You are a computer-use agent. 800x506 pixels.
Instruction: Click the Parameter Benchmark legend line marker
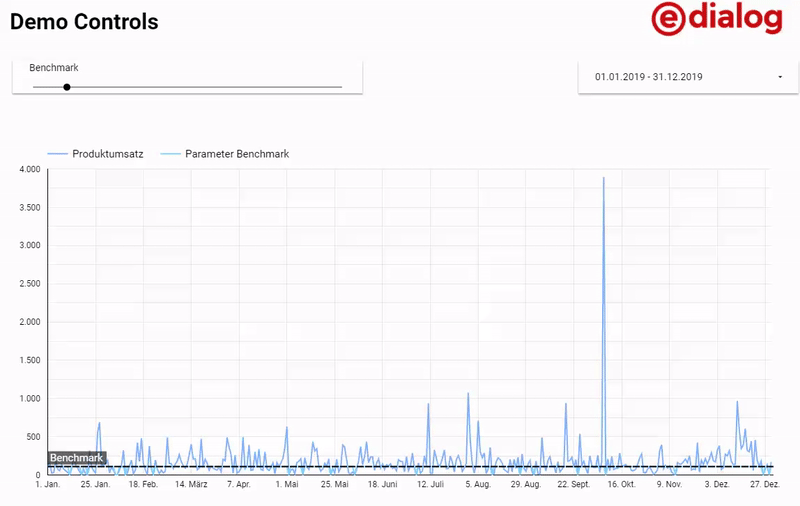coord(171,154)
